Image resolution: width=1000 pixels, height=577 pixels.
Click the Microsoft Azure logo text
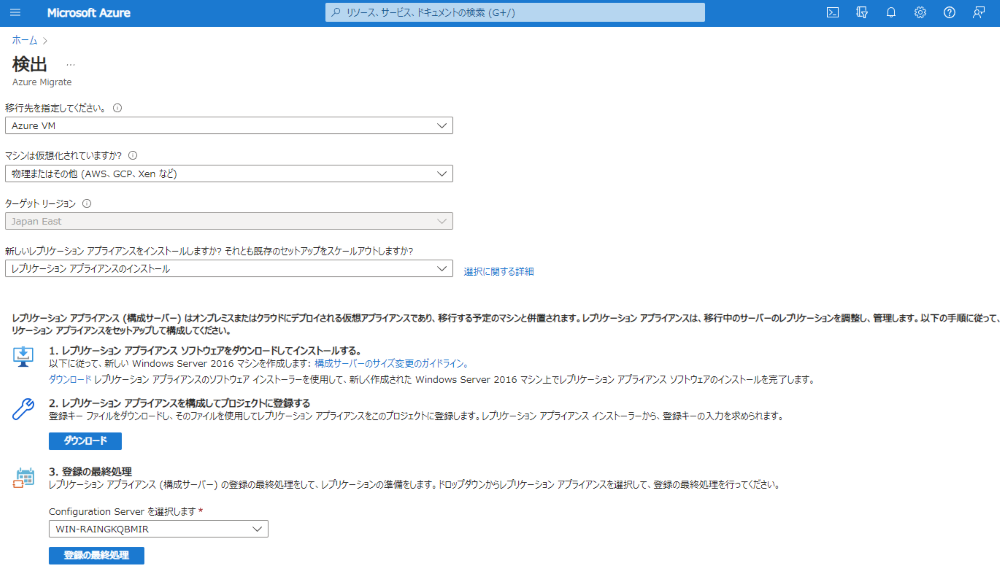tap(89, 13)
